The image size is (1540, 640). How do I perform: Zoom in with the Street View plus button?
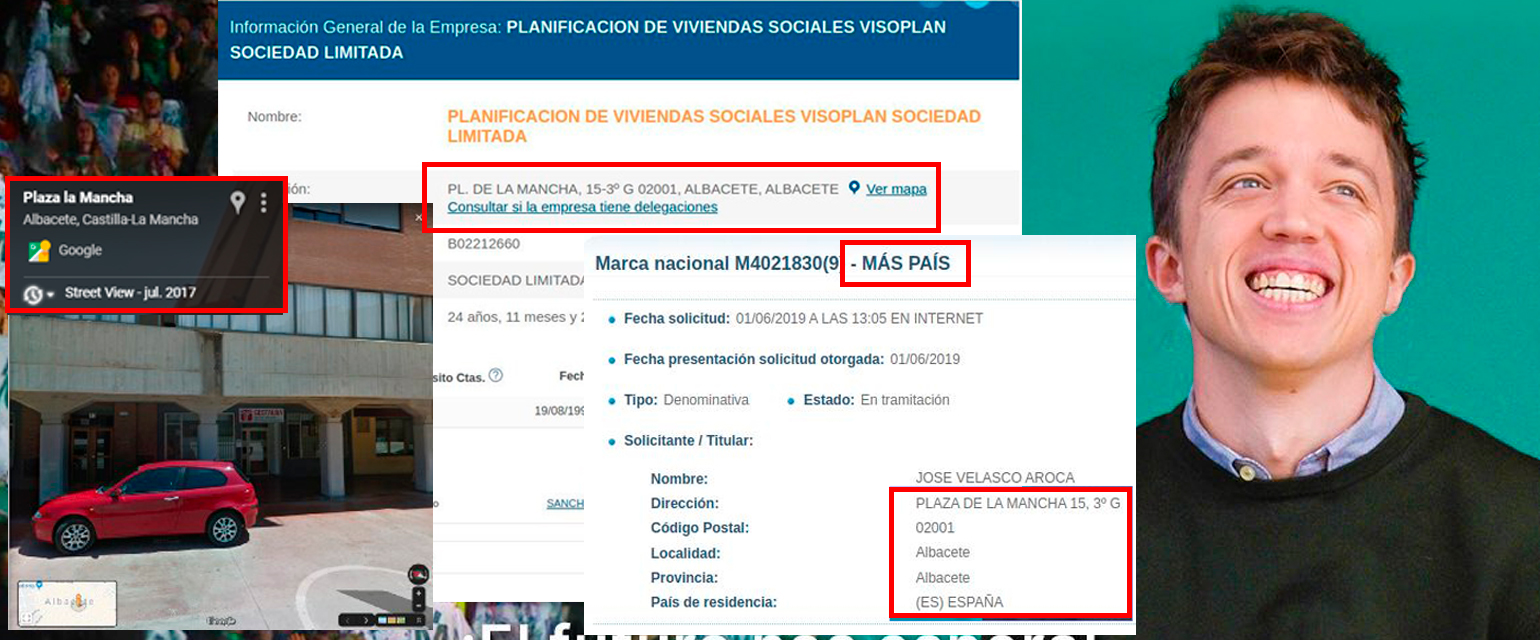(x=419, y=593)
